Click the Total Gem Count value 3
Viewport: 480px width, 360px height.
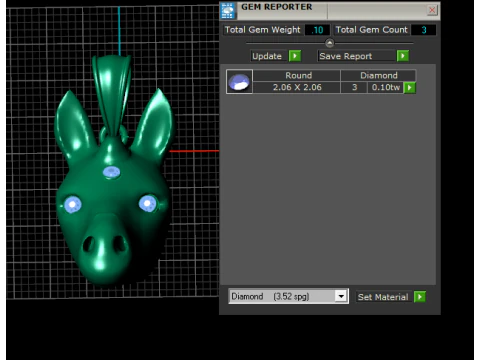tap(424, 30)
